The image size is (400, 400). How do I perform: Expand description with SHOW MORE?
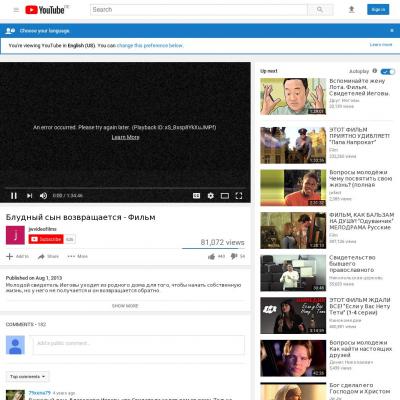(x=125, y=306)
